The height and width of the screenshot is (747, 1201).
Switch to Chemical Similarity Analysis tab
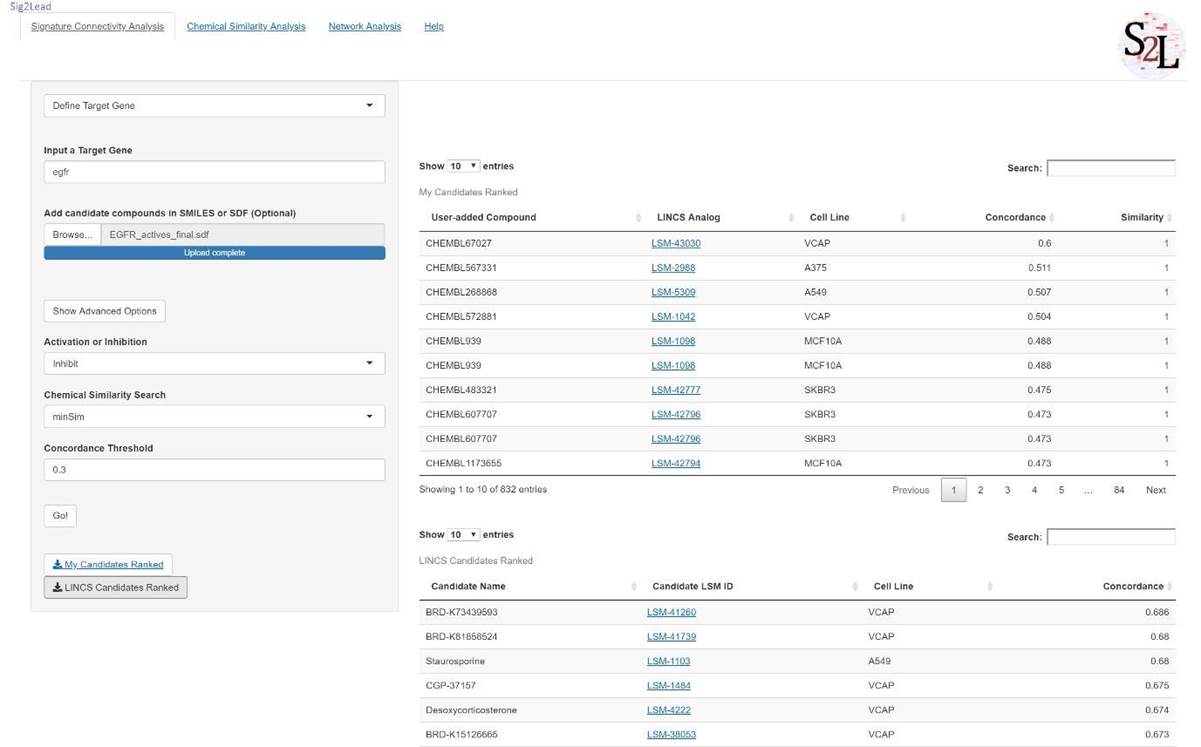[x=246, y=27]
